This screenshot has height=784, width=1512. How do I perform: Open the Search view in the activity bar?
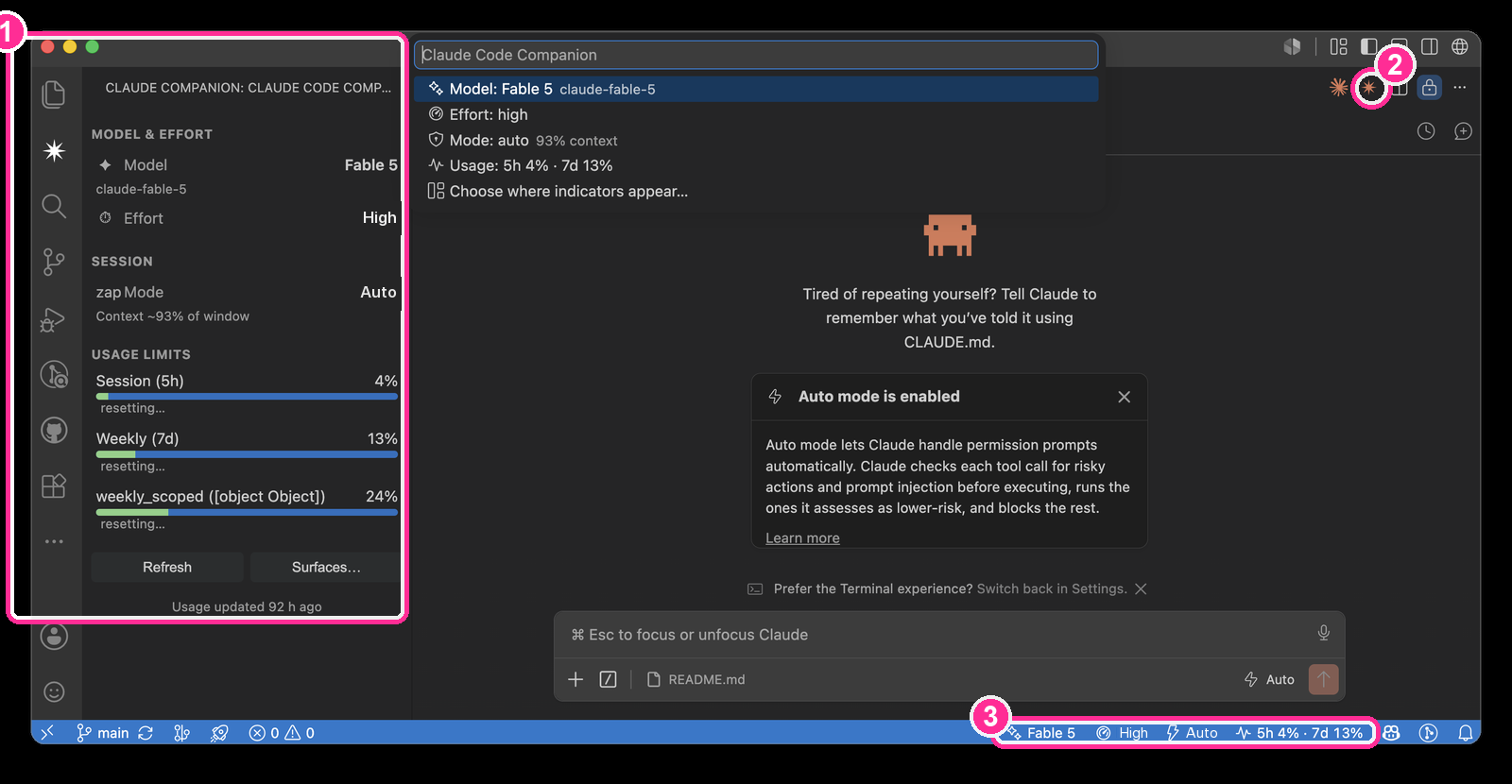(54, 206)
